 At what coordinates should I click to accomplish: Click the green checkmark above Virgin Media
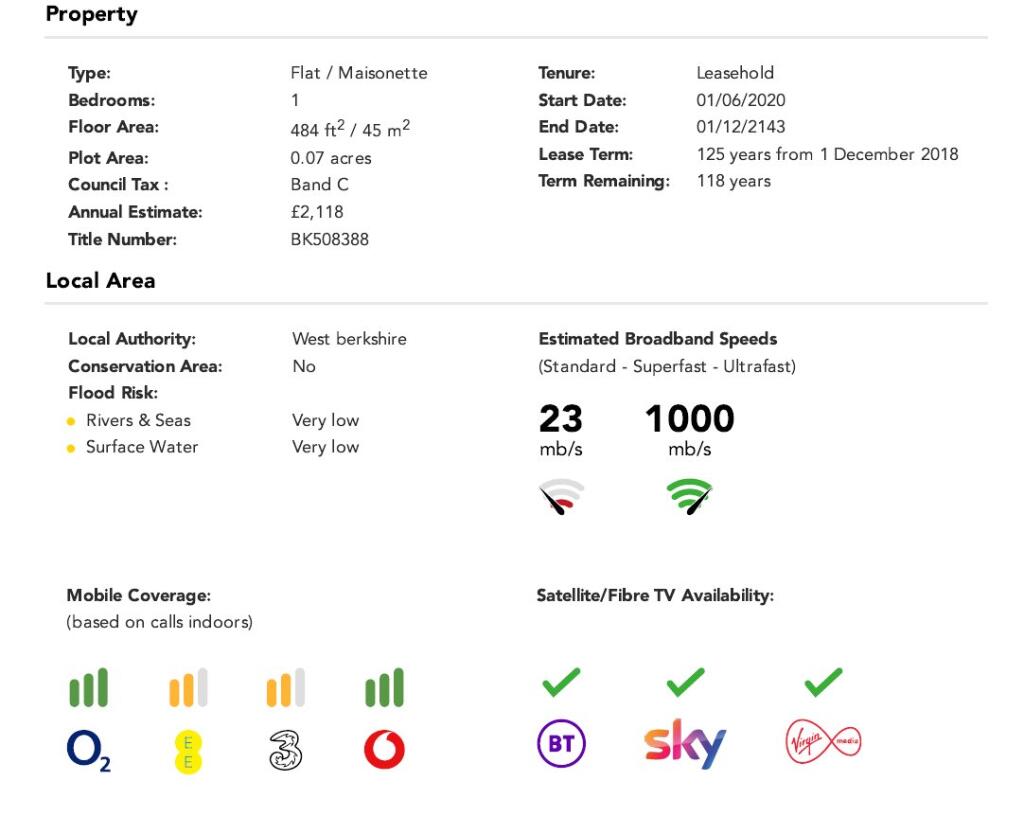[x=823, y=683]
